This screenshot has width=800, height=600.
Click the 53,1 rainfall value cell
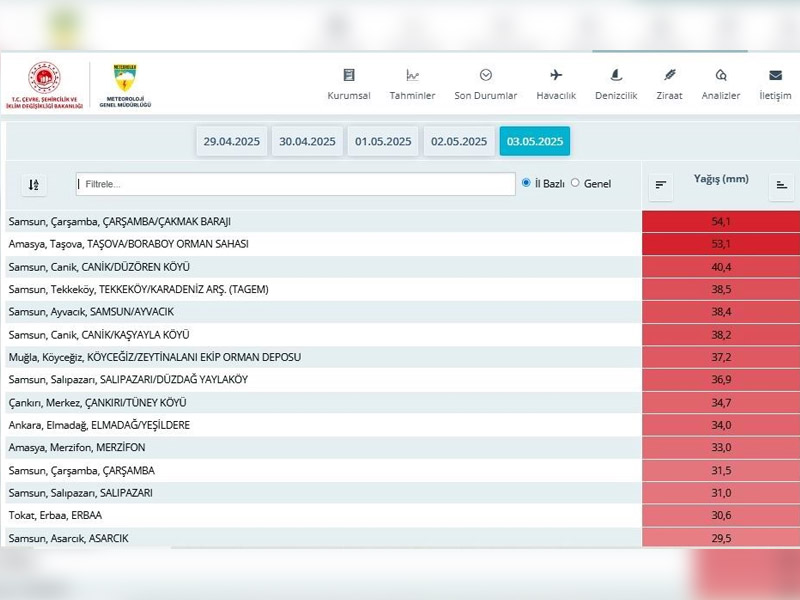click(x=721, y=244)
